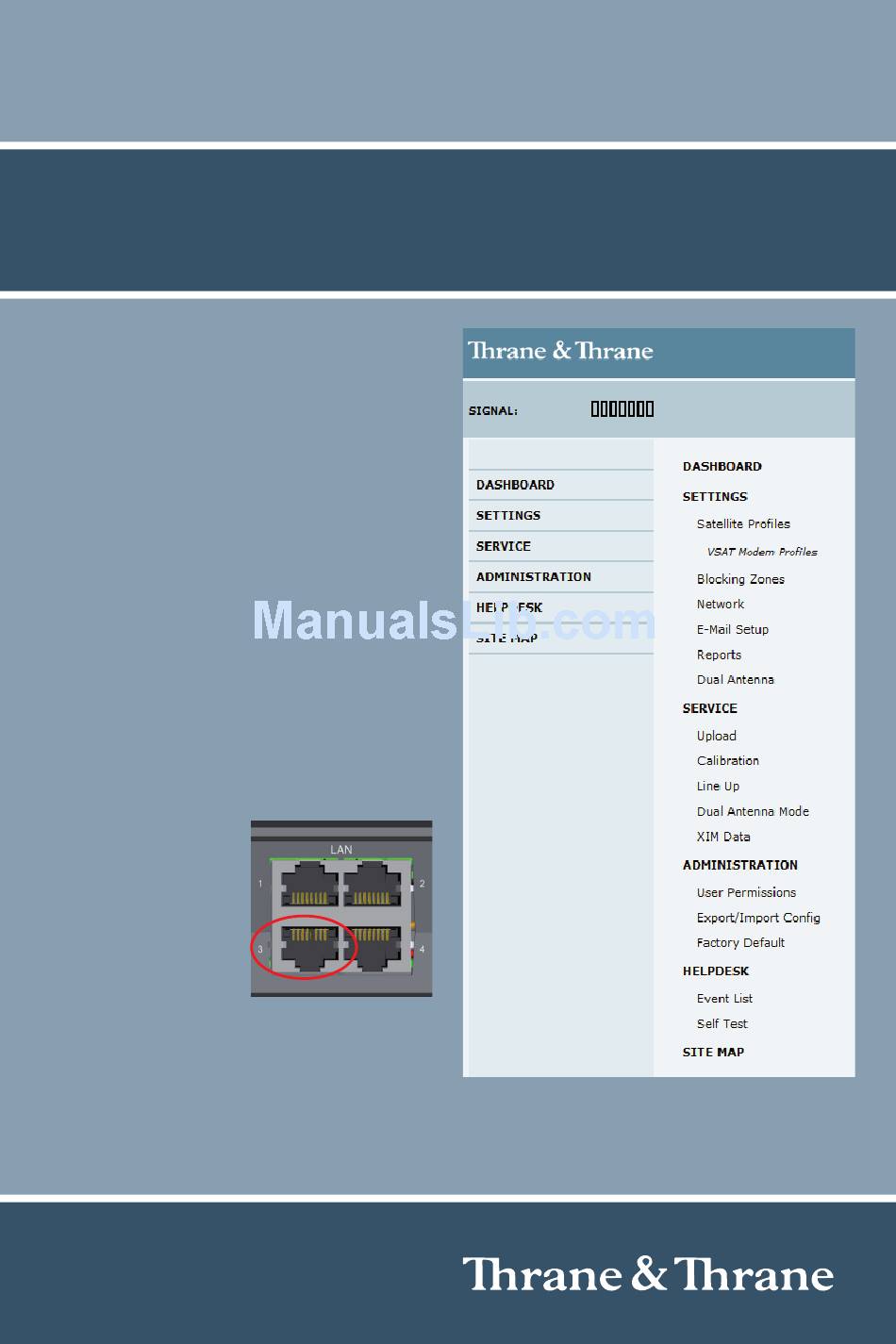Click LAN port 1 in the connector image

point(308,886)
